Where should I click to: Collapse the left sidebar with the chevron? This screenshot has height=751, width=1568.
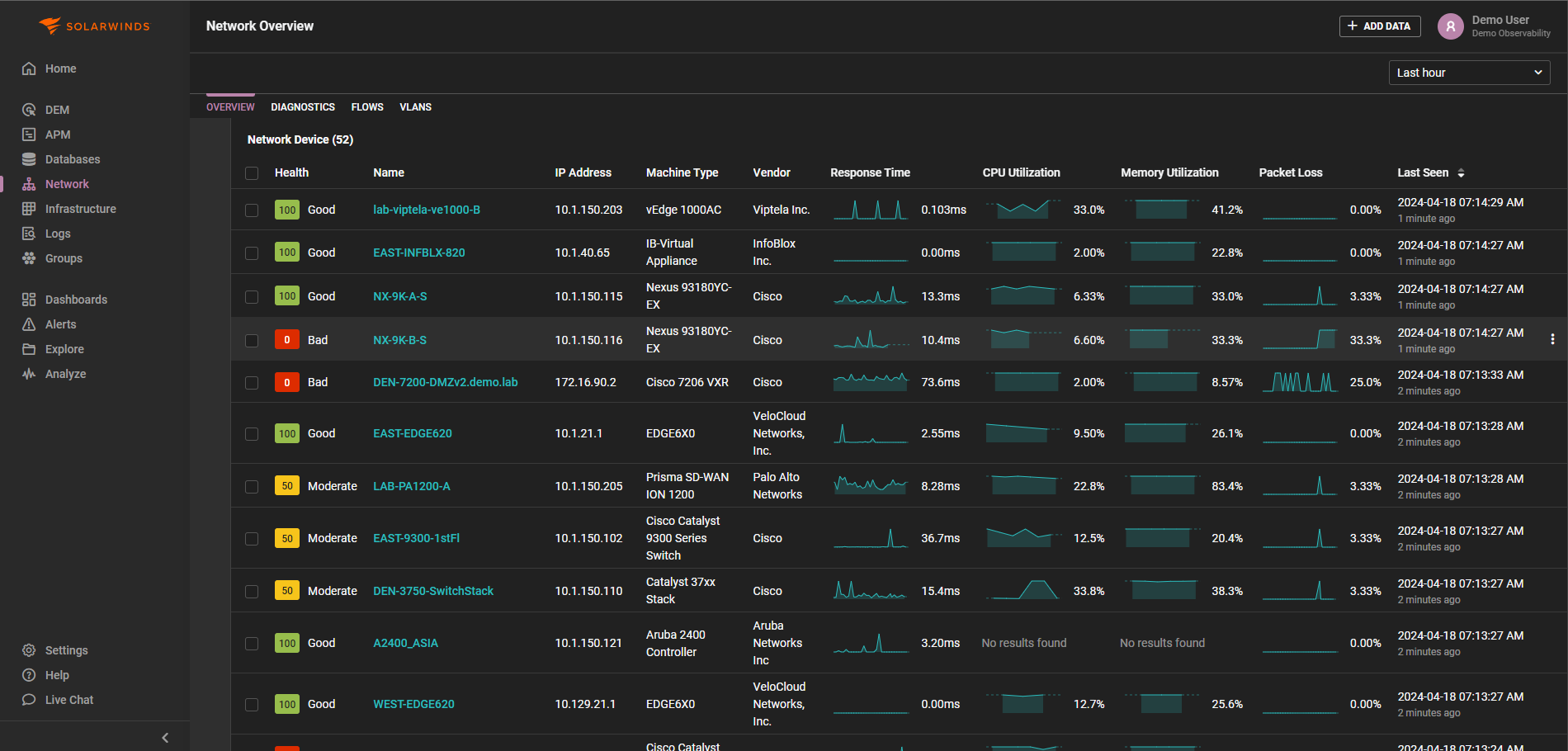165,738
